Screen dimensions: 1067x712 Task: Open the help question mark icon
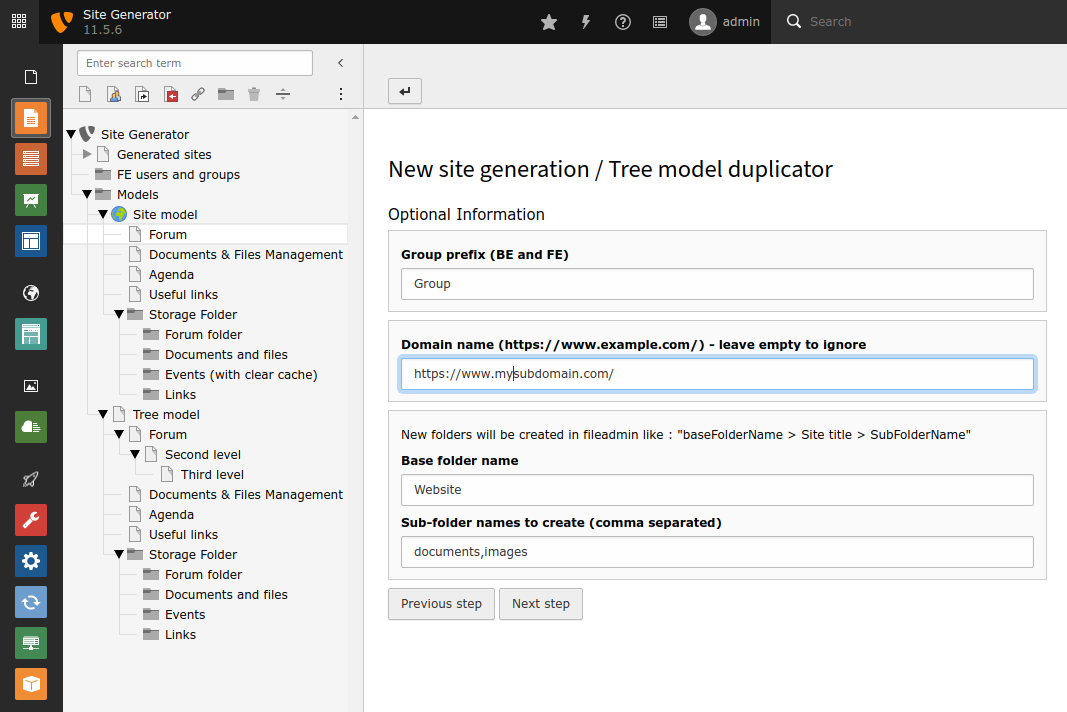[x=623, y=22]
